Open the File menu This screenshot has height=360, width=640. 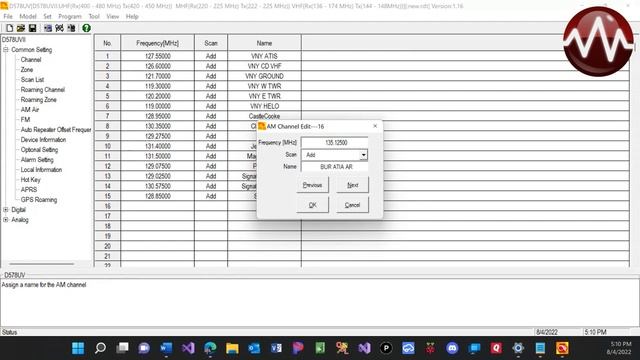8,16
